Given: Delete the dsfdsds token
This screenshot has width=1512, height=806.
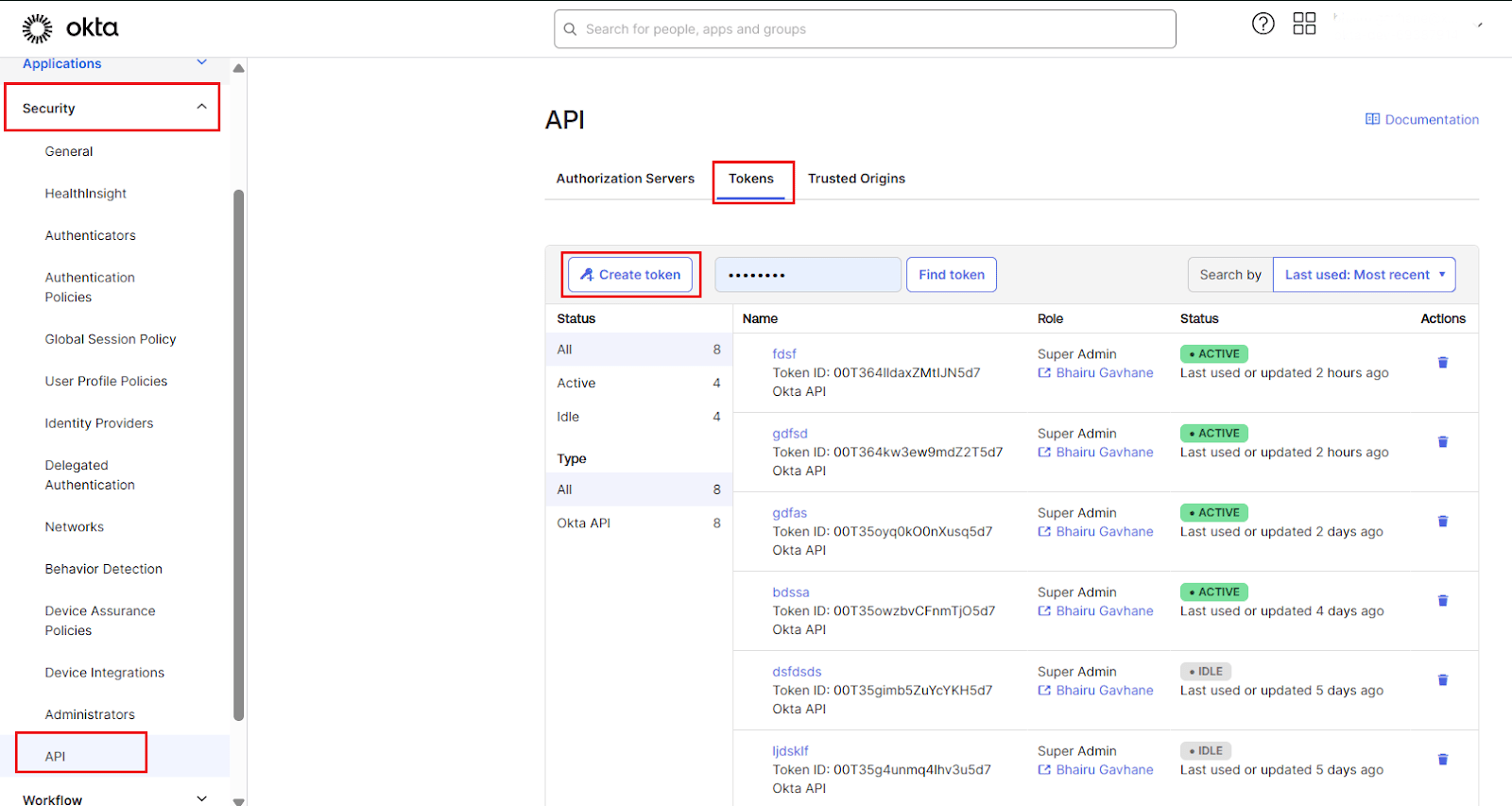Looking at the screenshot, I should coord(1442,680).
